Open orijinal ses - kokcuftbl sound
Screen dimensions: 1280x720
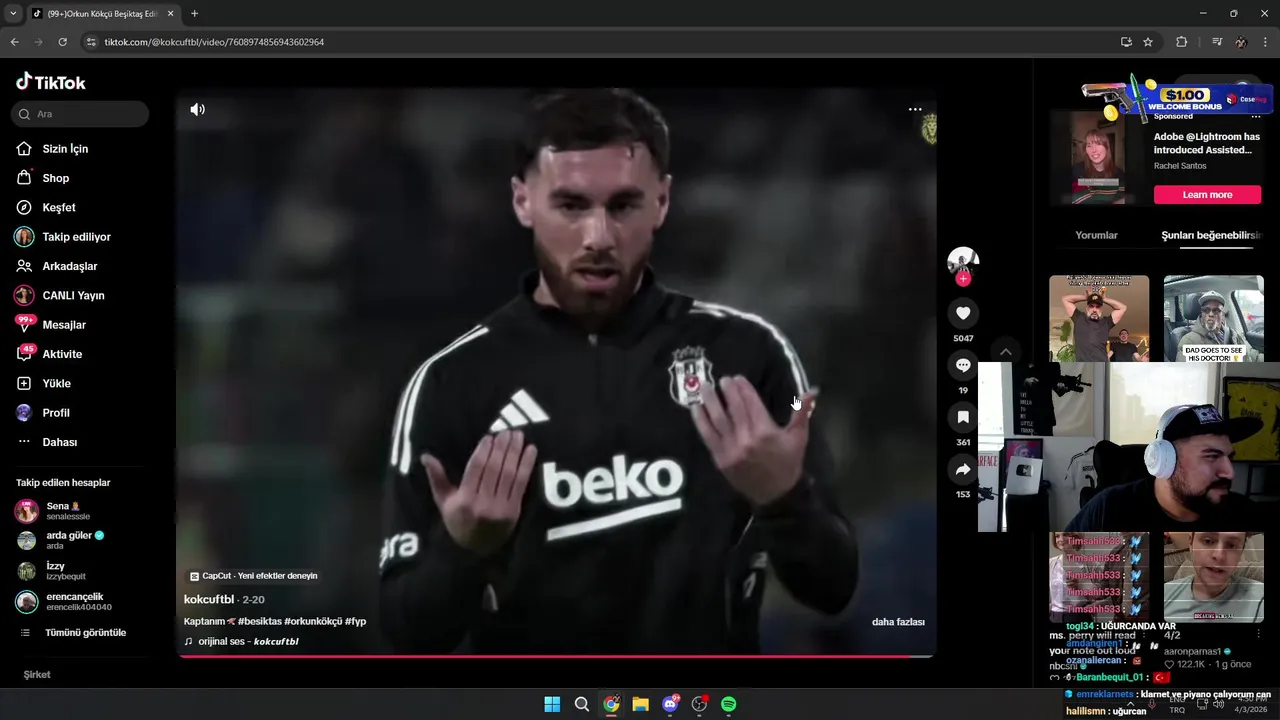pos(242,642)
